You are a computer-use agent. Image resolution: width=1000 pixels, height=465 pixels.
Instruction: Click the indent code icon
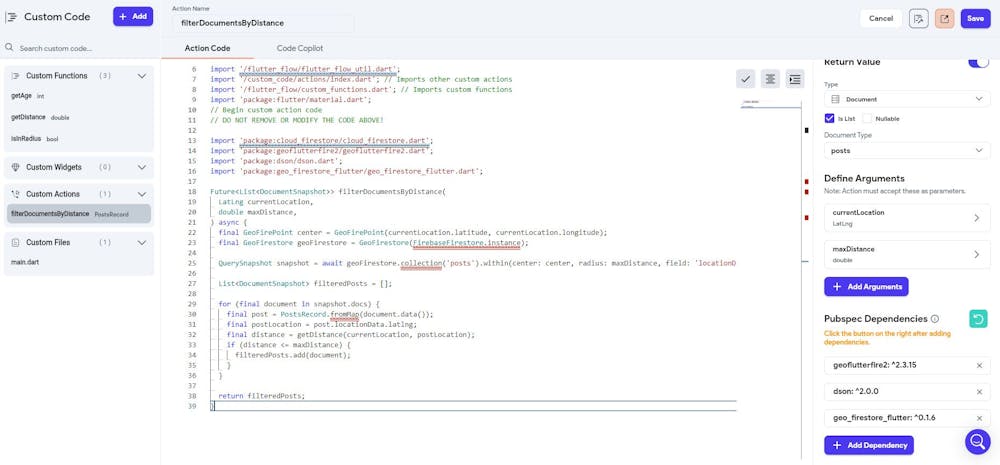(795, 79)
